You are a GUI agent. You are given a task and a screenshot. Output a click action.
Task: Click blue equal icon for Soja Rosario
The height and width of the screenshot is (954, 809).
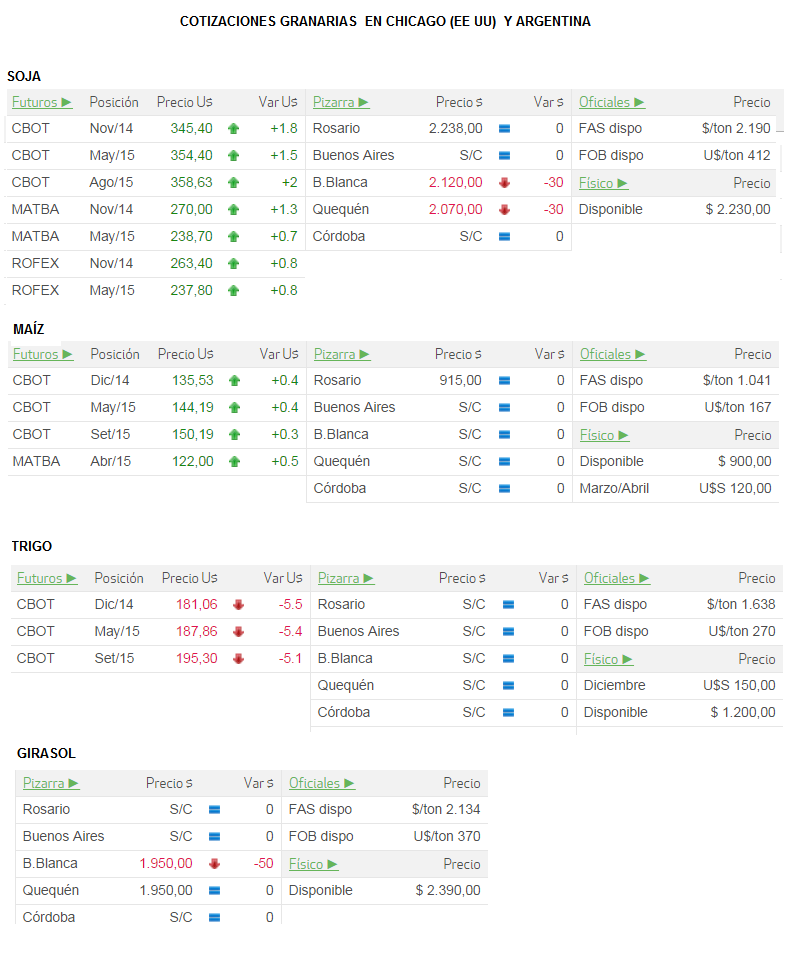(x=504, y=128)
